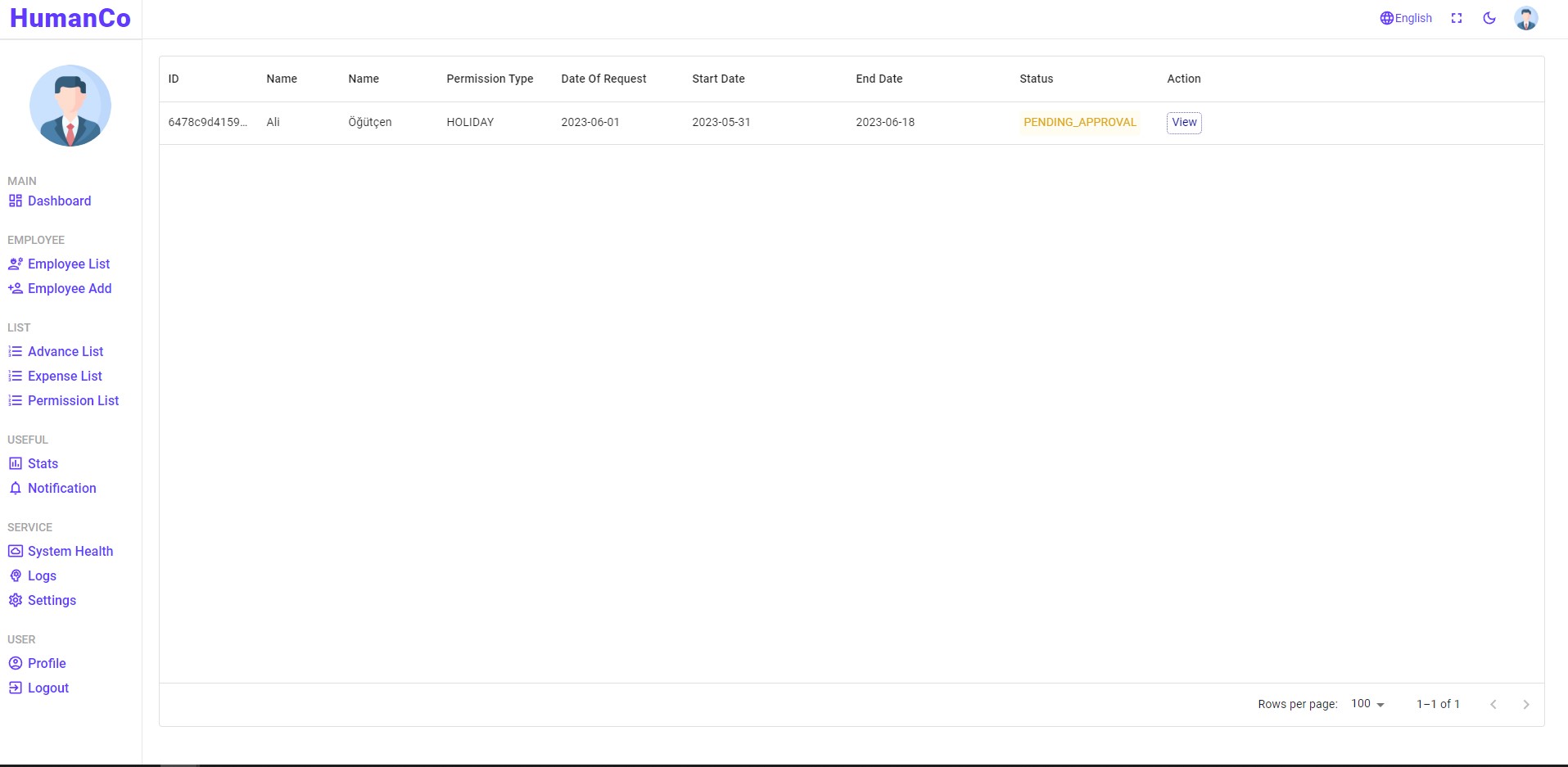Toggle the language globe icon
This screenshot has height=767, width=1568.
click(x=1385, y=17)
